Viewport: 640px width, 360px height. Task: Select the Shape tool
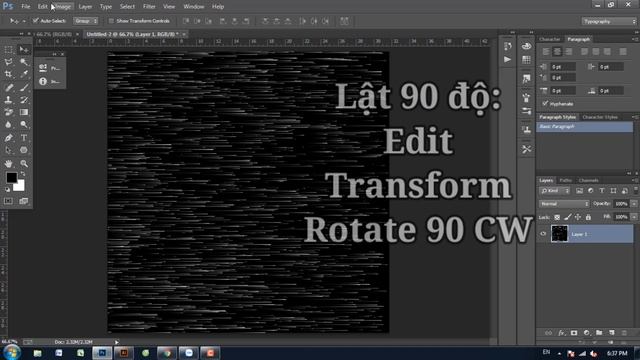tap(24, 150)
